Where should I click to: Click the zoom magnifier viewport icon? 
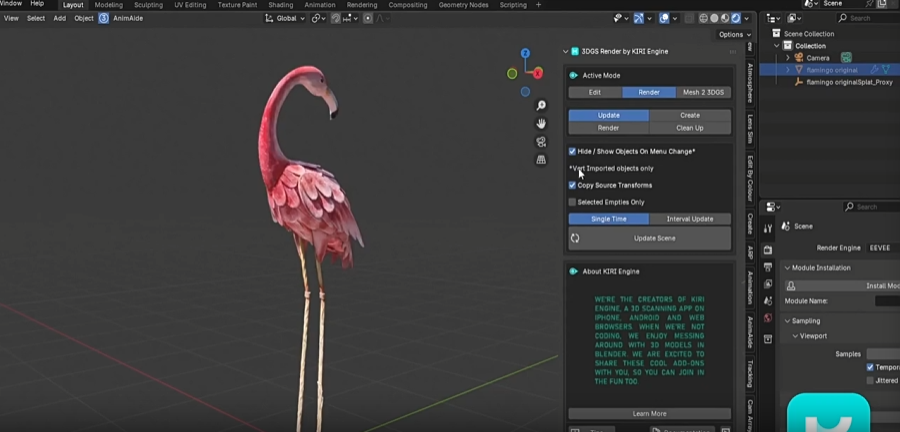(x=541, y=106)
